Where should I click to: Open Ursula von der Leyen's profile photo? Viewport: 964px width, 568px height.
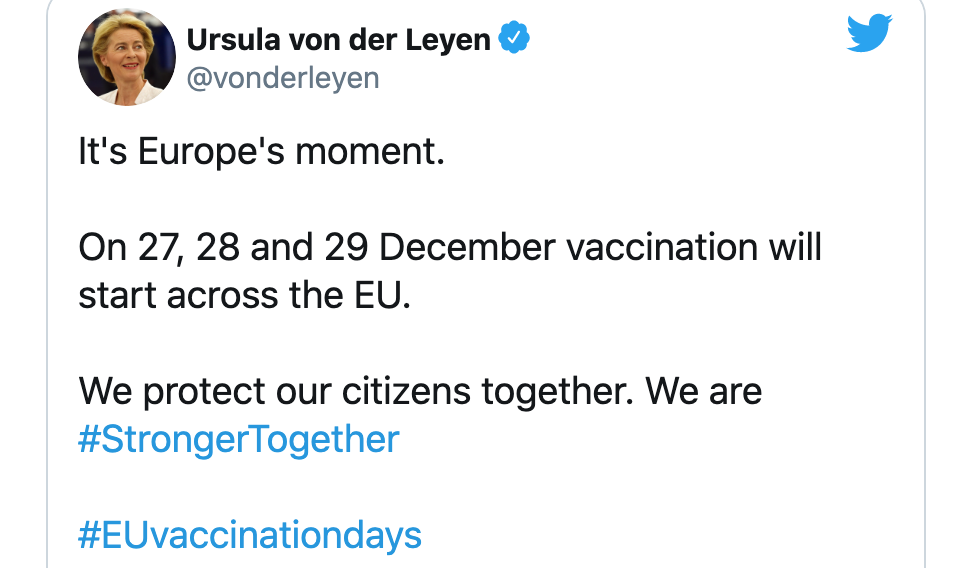[127, 58]
